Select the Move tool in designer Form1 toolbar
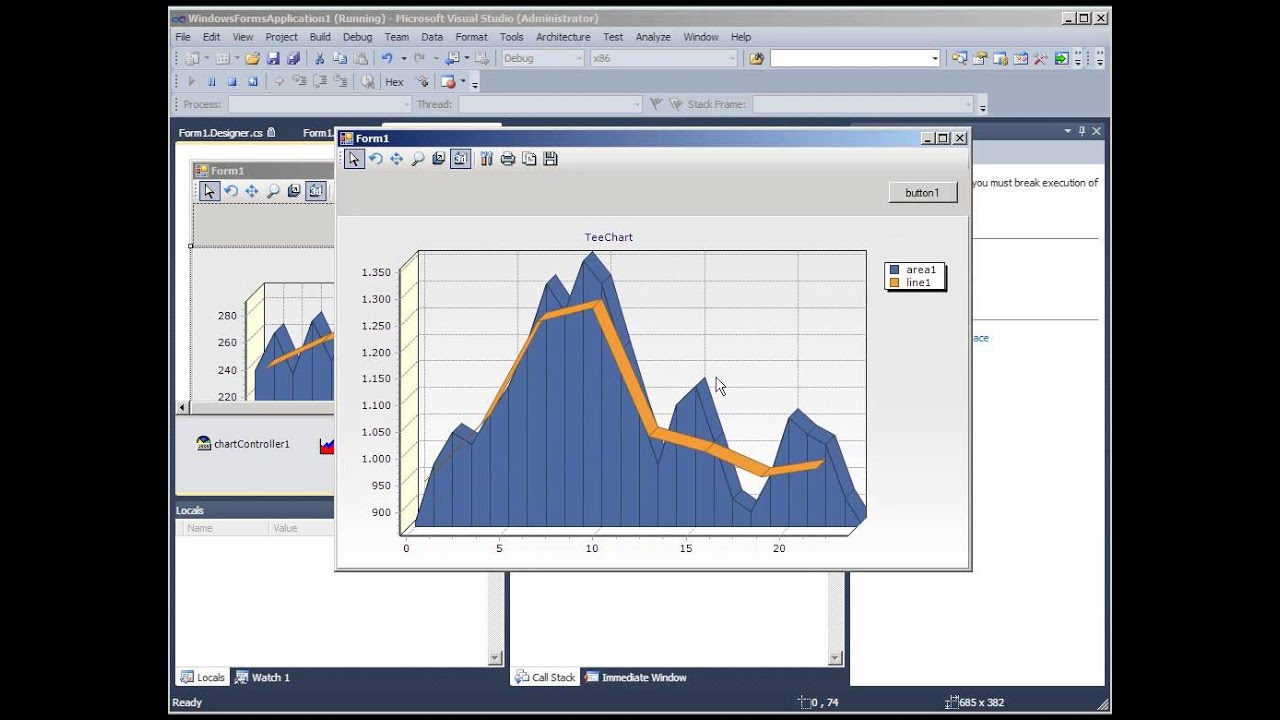 [251, 191]
